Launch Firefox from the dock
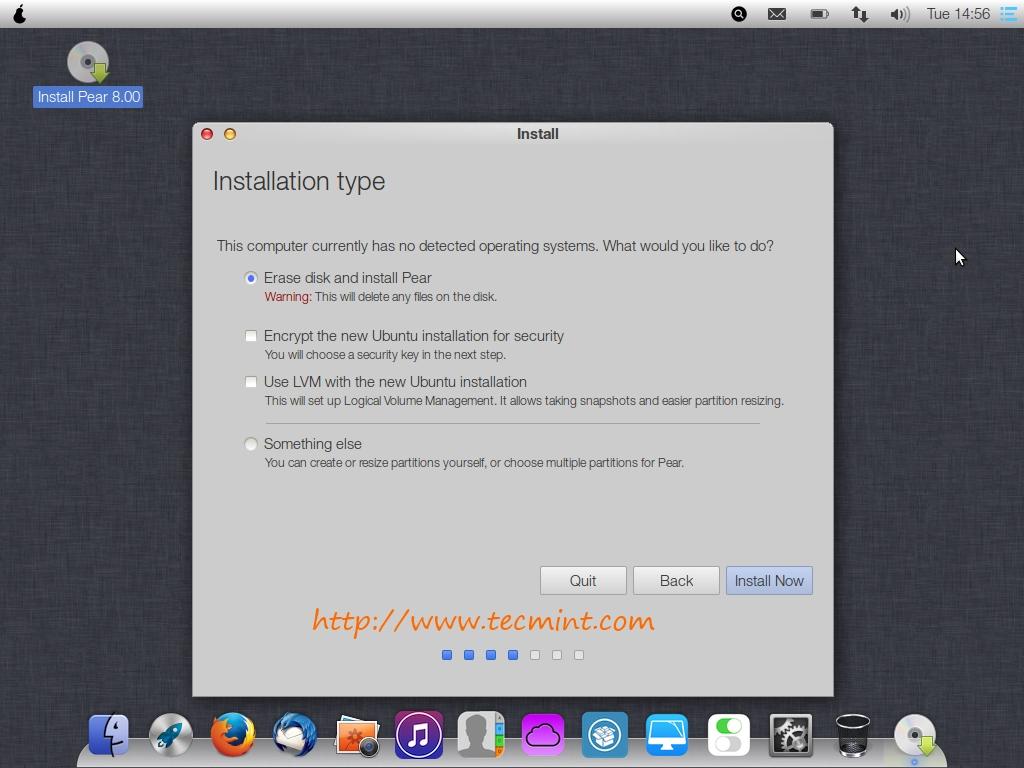 [x=233, y=736]
